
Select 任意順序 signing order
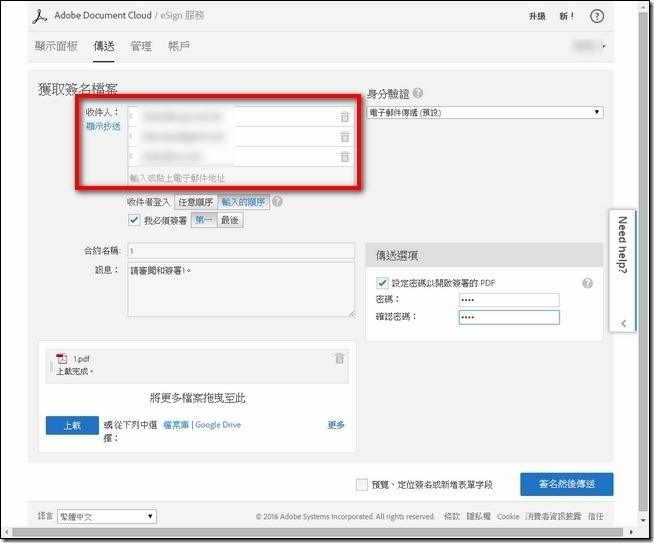(x=196, y=202)
